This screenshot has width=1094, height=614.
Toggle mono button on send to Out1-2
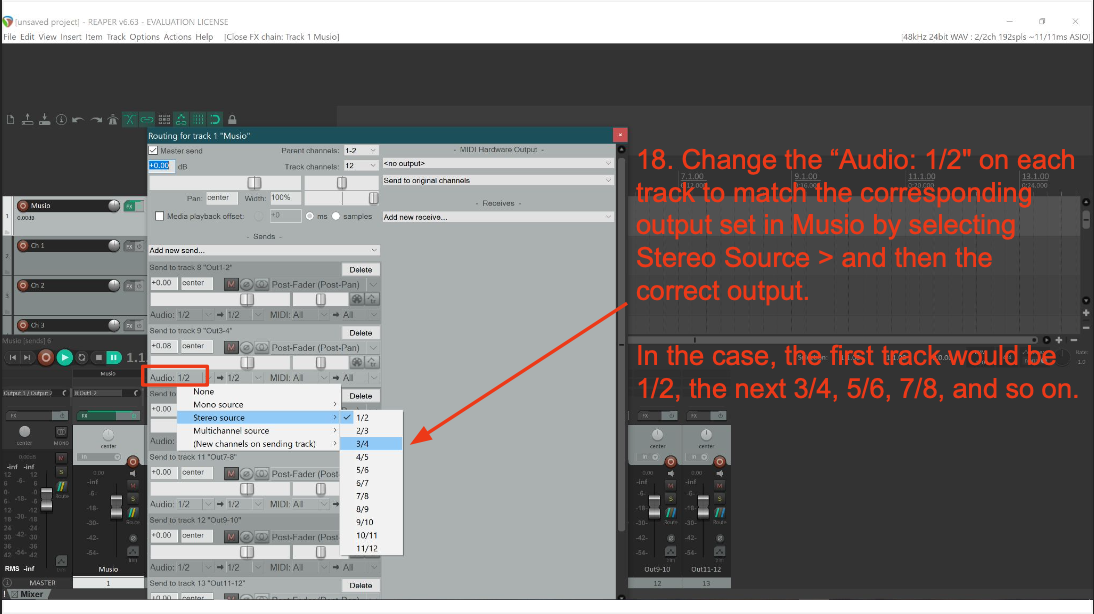(262, 284)
